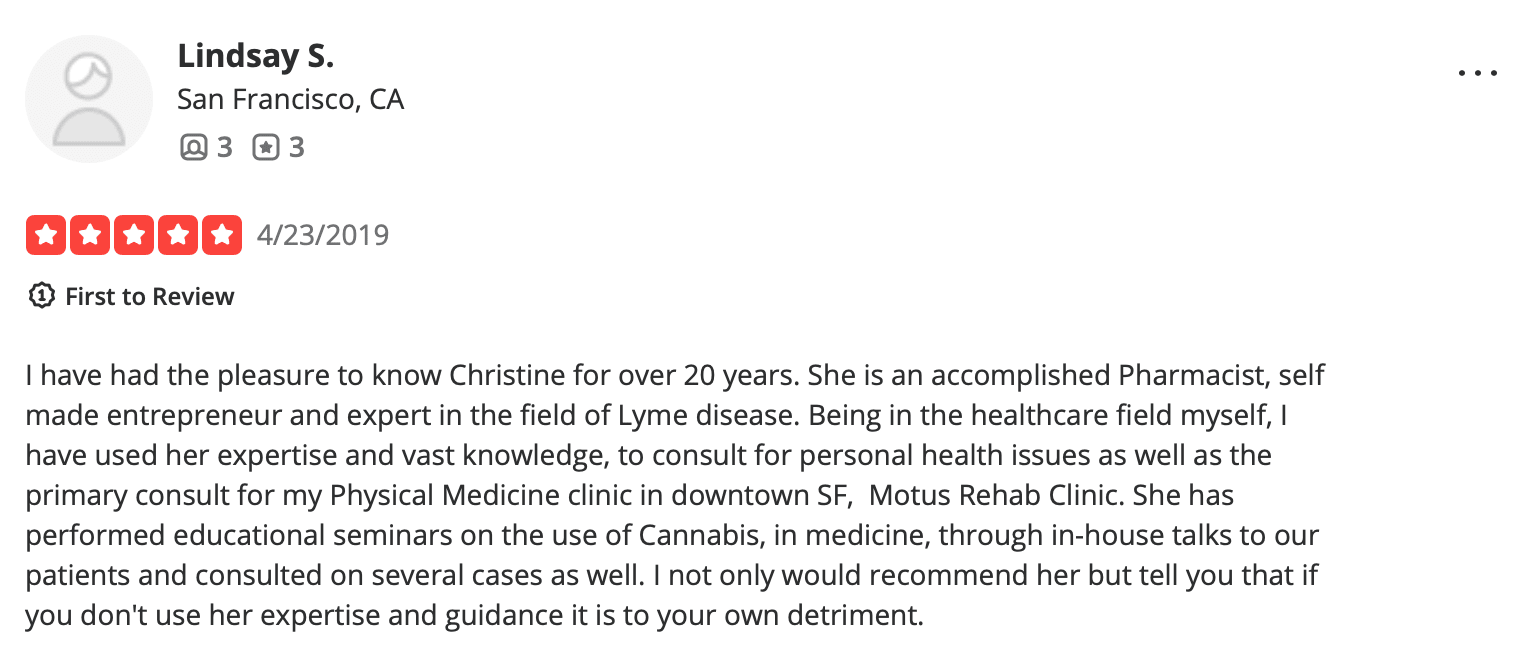This screenshot has width=1523, height=661.
Task: Click the San Francisco, CA location text
Action: pos(291,100)
